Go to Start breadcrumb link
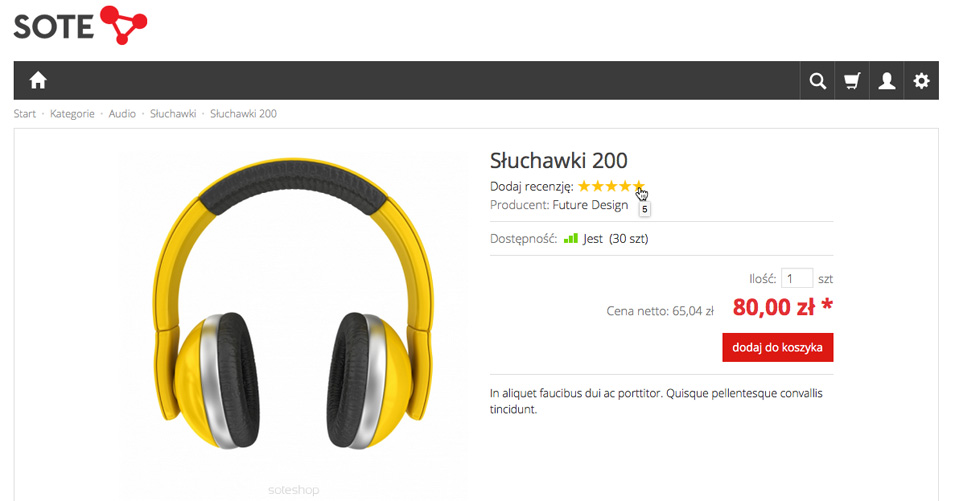 25,114
